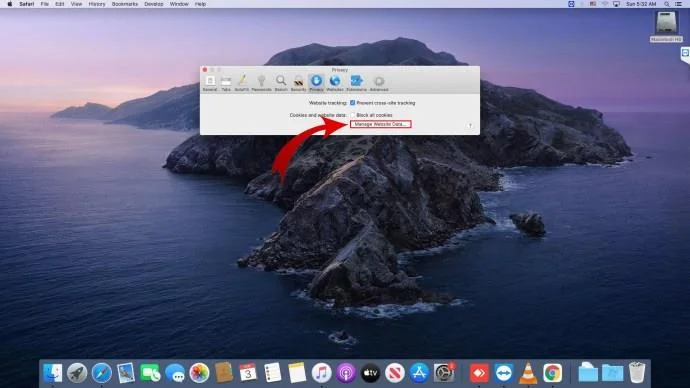Launch Google Chrome from the Dock
The height and width of the screenshot is (388, 690).
click(x=552, y=373)
